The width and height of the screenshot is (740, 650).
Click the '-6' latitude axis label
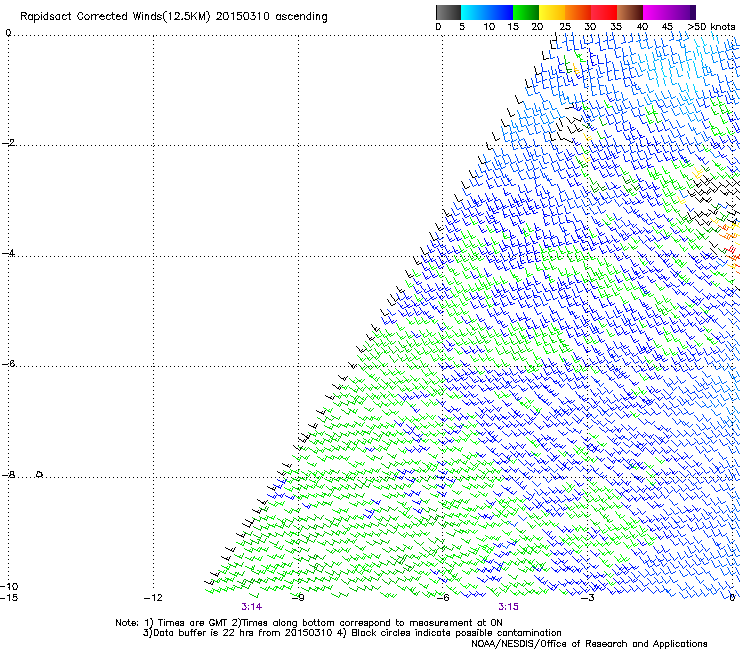point(8,363)
